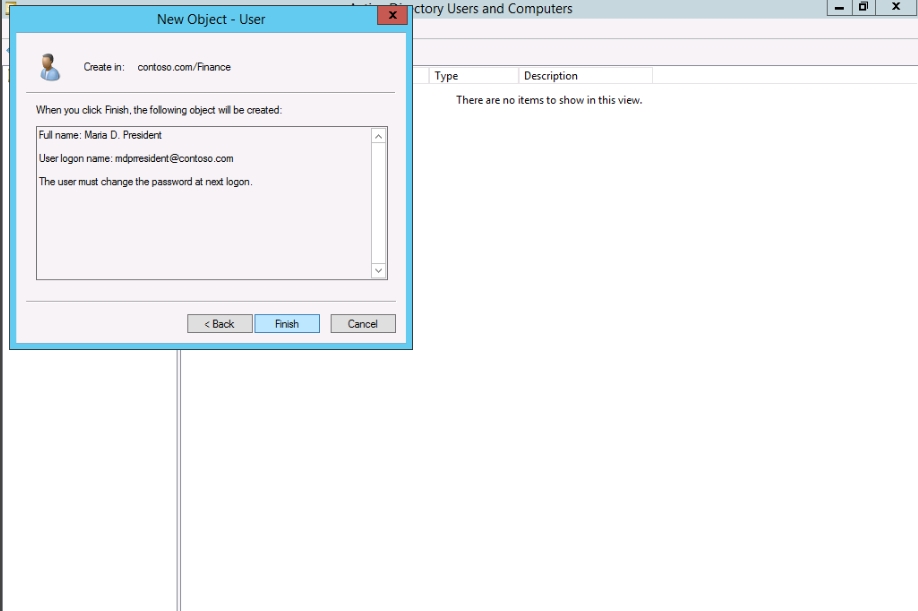Click the contoso.com/Finance container path

[x=184, y=67]
